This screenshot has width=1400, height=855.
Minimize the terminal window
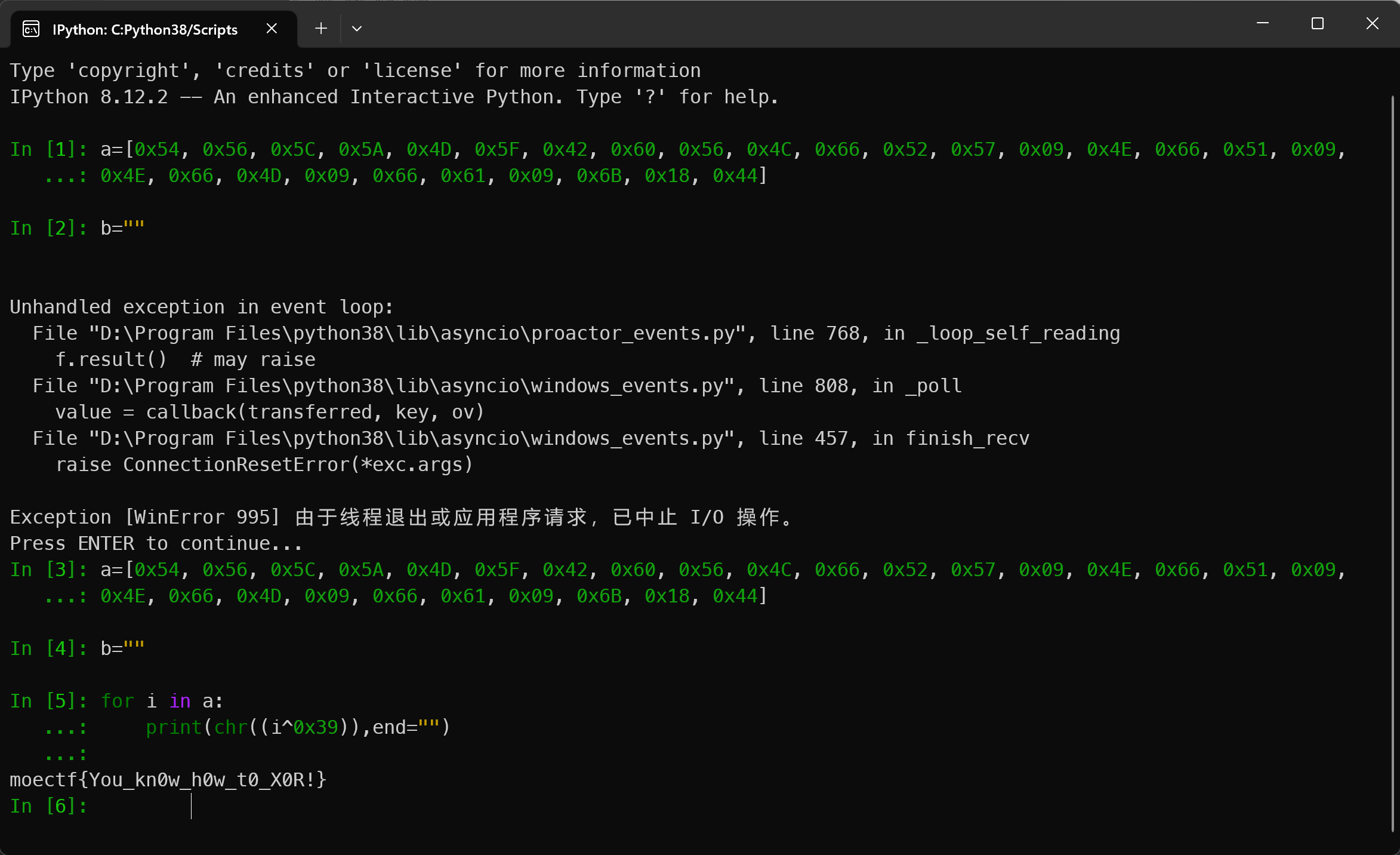(x=1262, y=23)
